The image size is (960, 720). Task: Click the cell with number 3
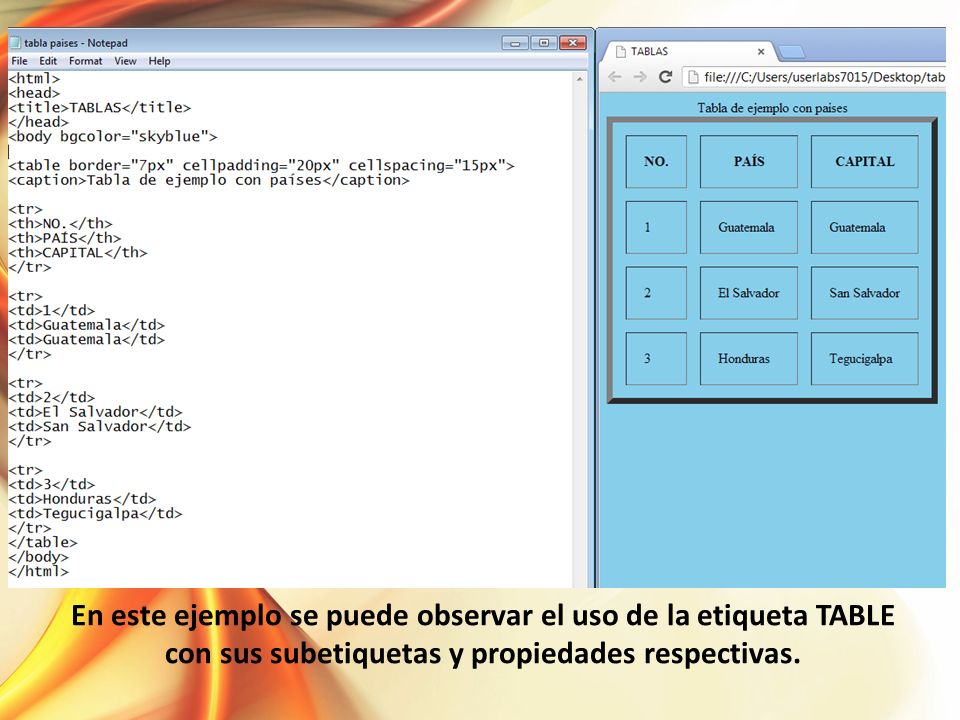pyautogui.click(x=656, y=359)
